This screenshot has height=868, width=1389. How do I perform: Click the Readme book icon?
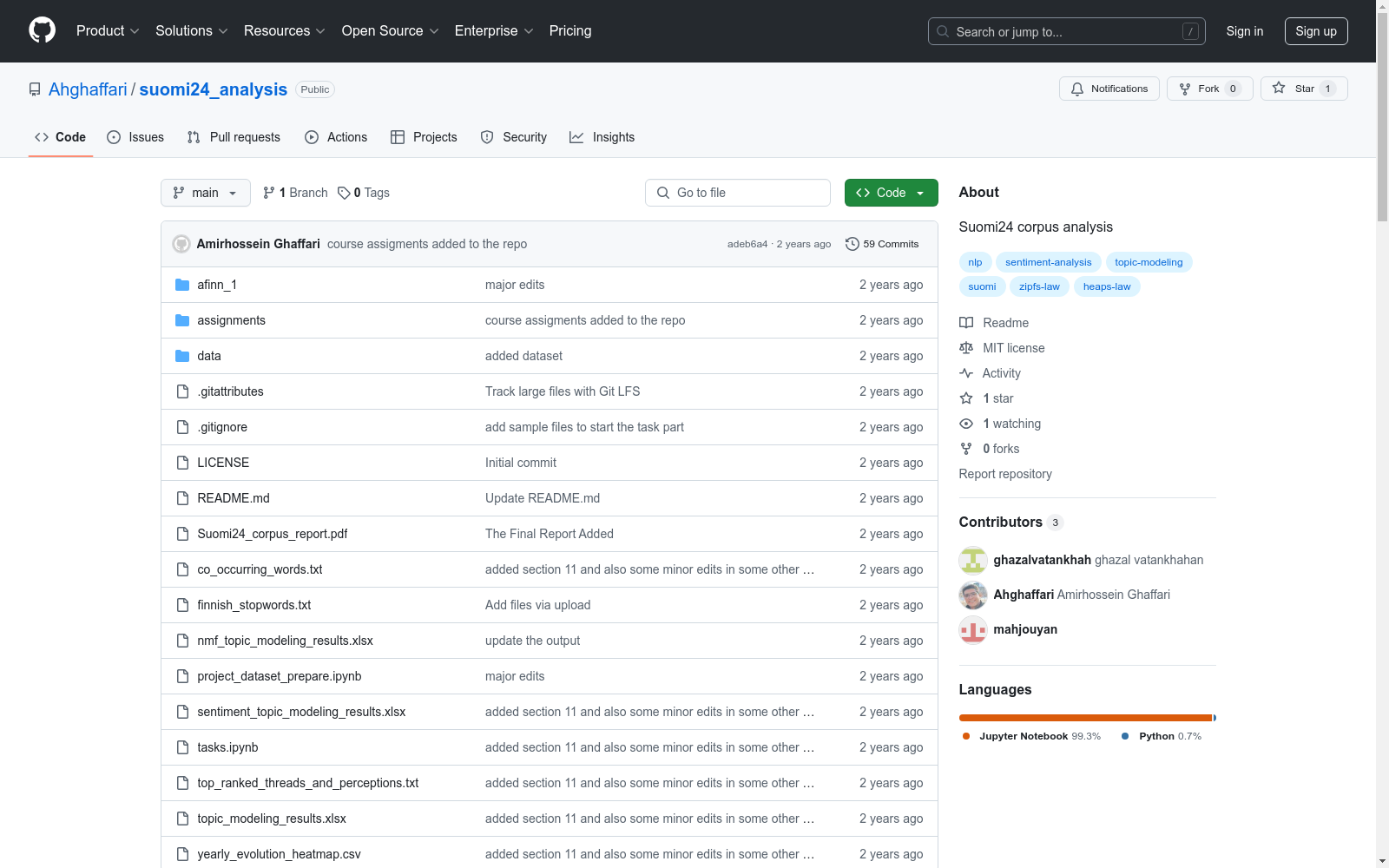point(966,323)
